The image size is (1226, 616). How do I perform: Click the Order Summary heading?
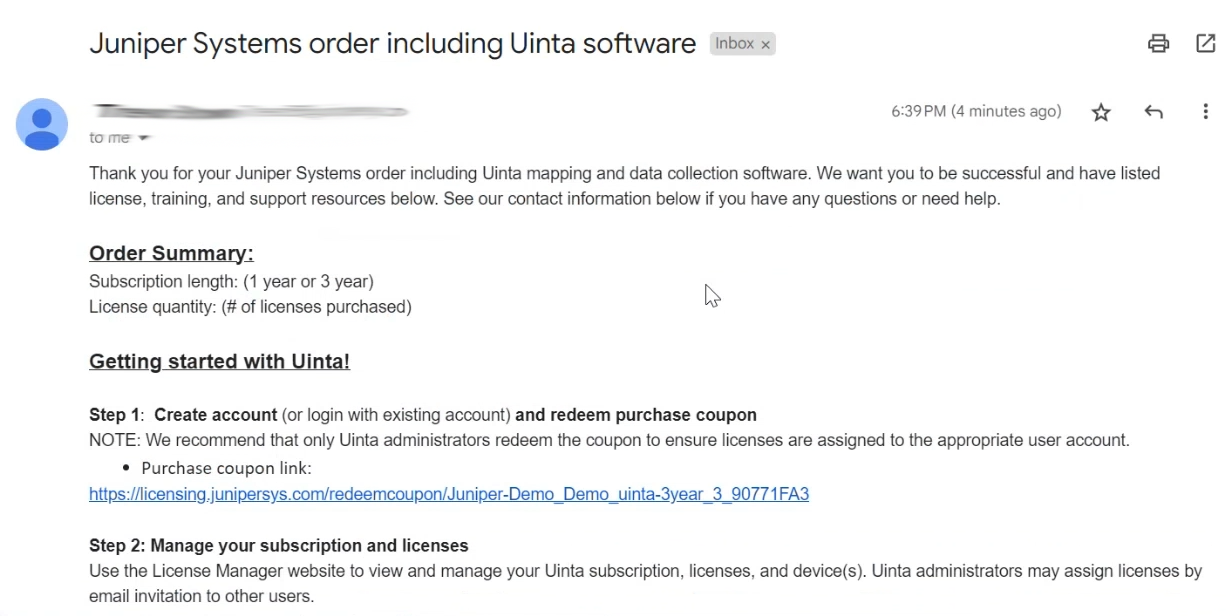(171, 253)
